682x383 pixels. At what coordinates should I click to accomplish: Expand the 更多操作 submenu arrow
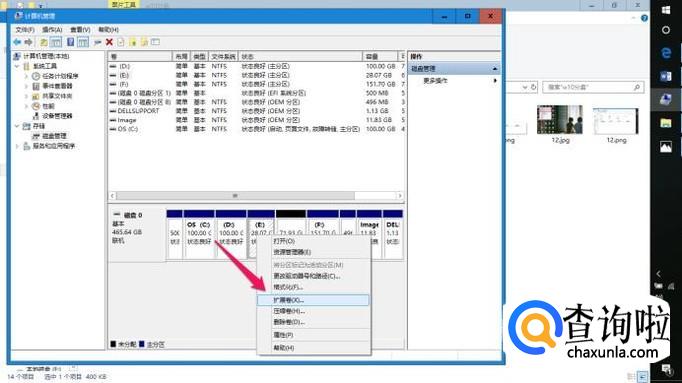495,81
